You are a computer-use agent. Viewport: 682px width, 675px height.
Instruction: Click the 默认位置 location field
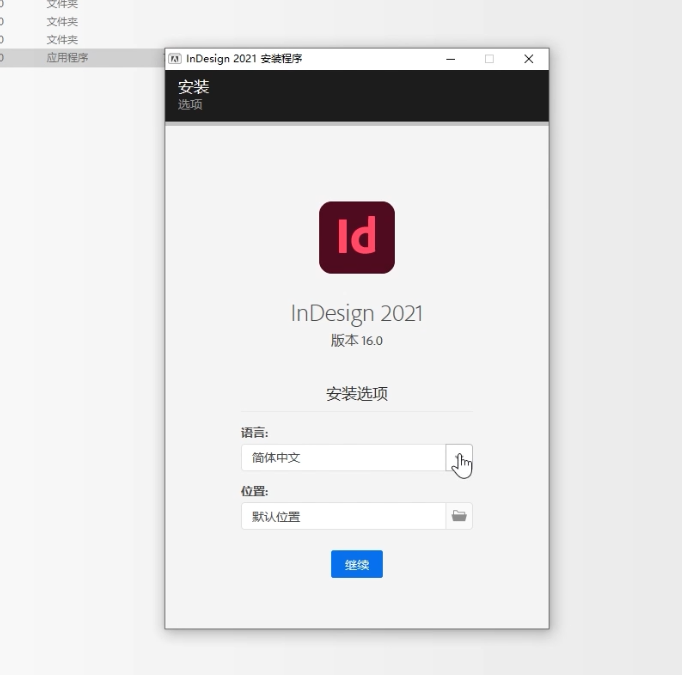[344, 516]
